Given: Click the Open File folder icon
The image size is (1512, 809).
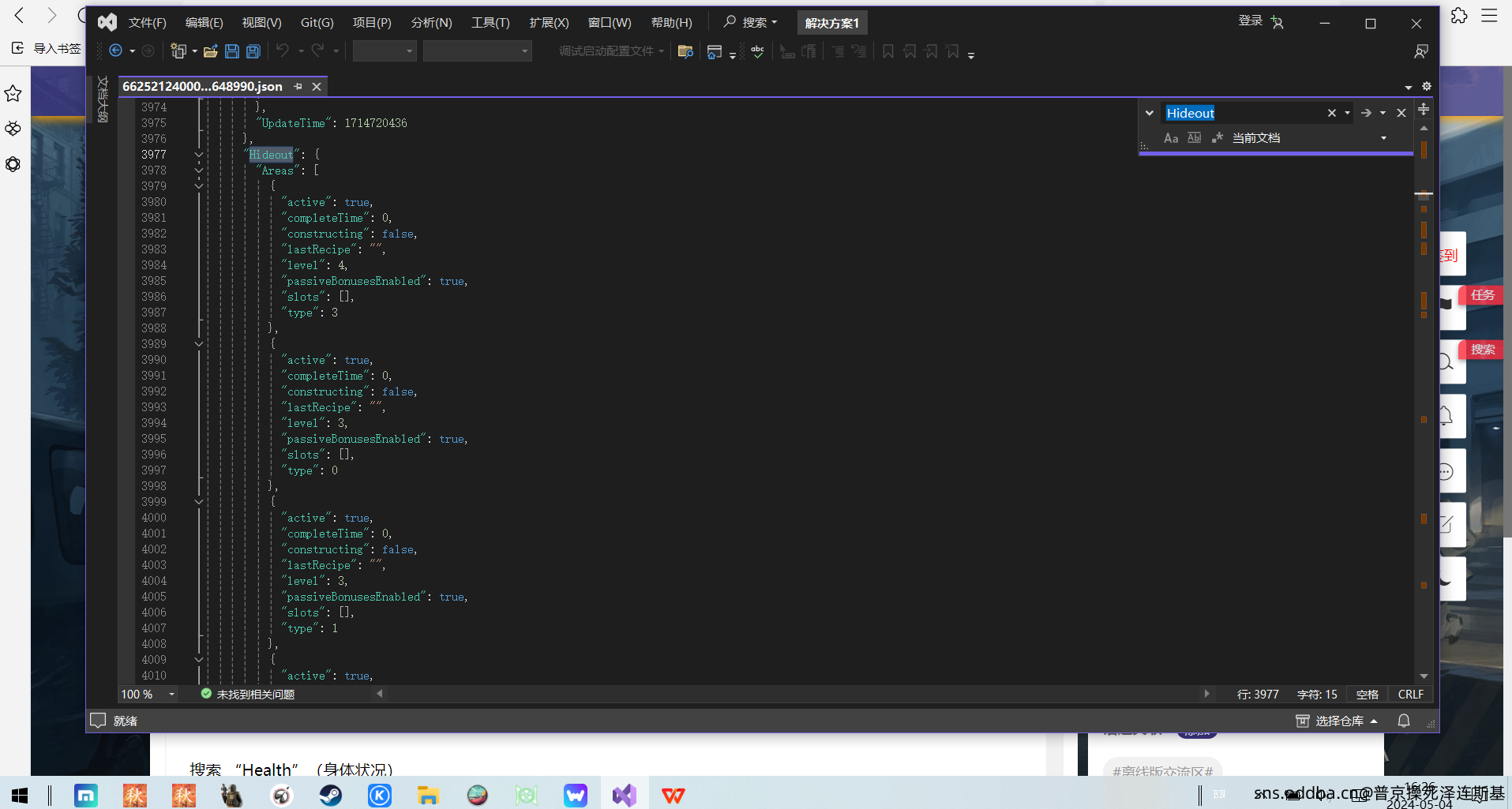Looking at the screenshot, I should [x=210, y=51].
